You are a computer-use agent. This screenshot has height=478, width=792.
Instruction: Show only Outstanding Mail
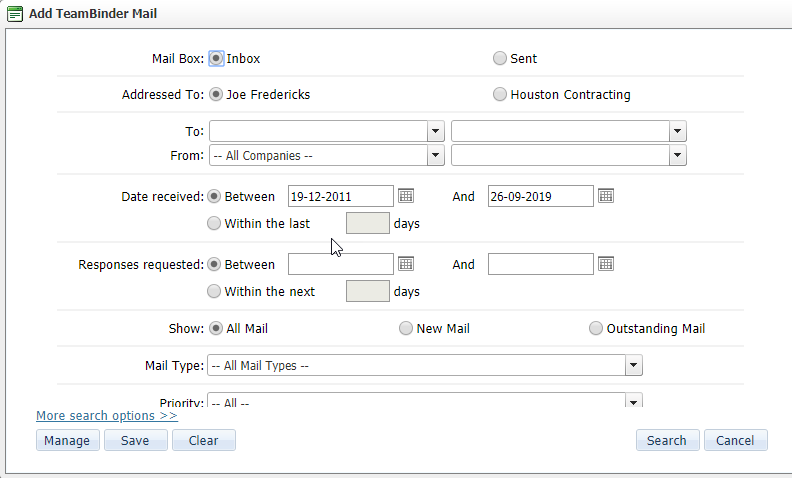tap(596, 328)
